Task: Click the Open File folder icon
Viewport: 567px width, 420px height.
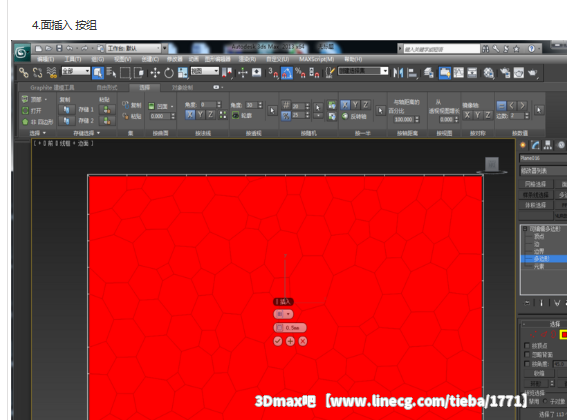Action: point(49,48)
